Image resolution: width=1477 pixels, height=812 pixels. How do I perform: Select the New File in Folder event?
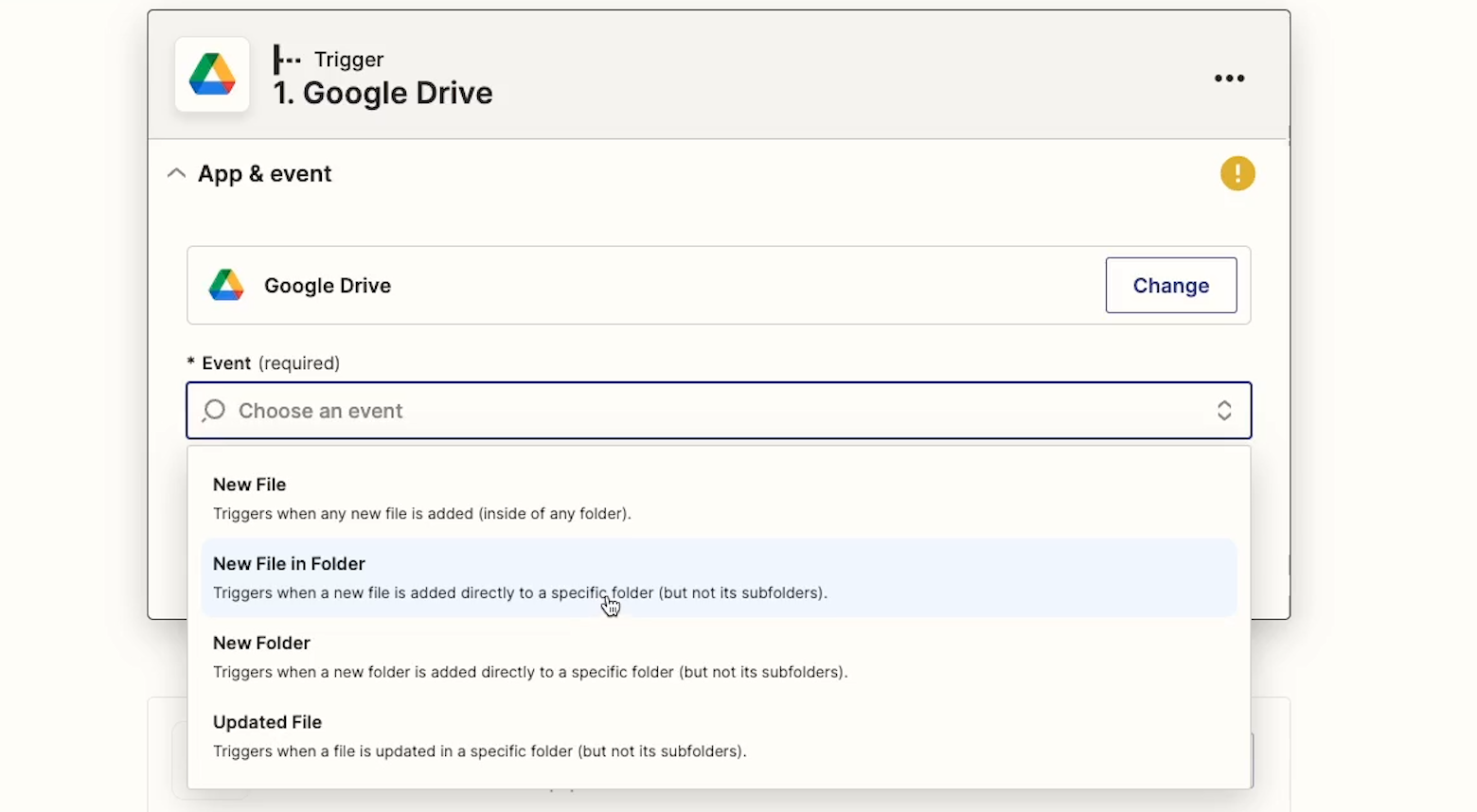tap(719, 577)
